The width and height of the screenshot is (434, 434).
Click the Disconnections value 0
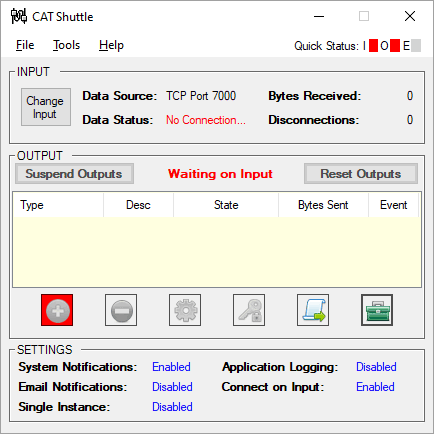tap(410, 120)
